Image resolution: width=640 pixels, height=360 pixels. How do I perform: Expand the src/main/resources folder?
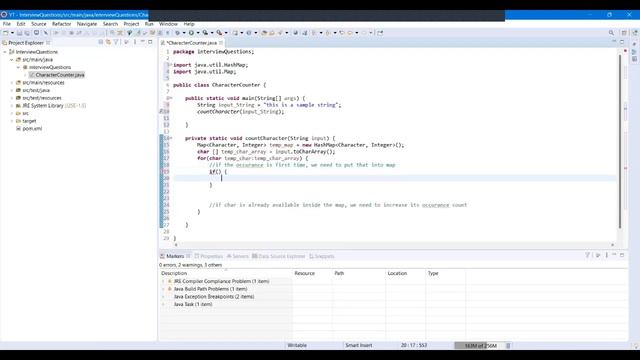pyautogui.click(x=12, y=82)
